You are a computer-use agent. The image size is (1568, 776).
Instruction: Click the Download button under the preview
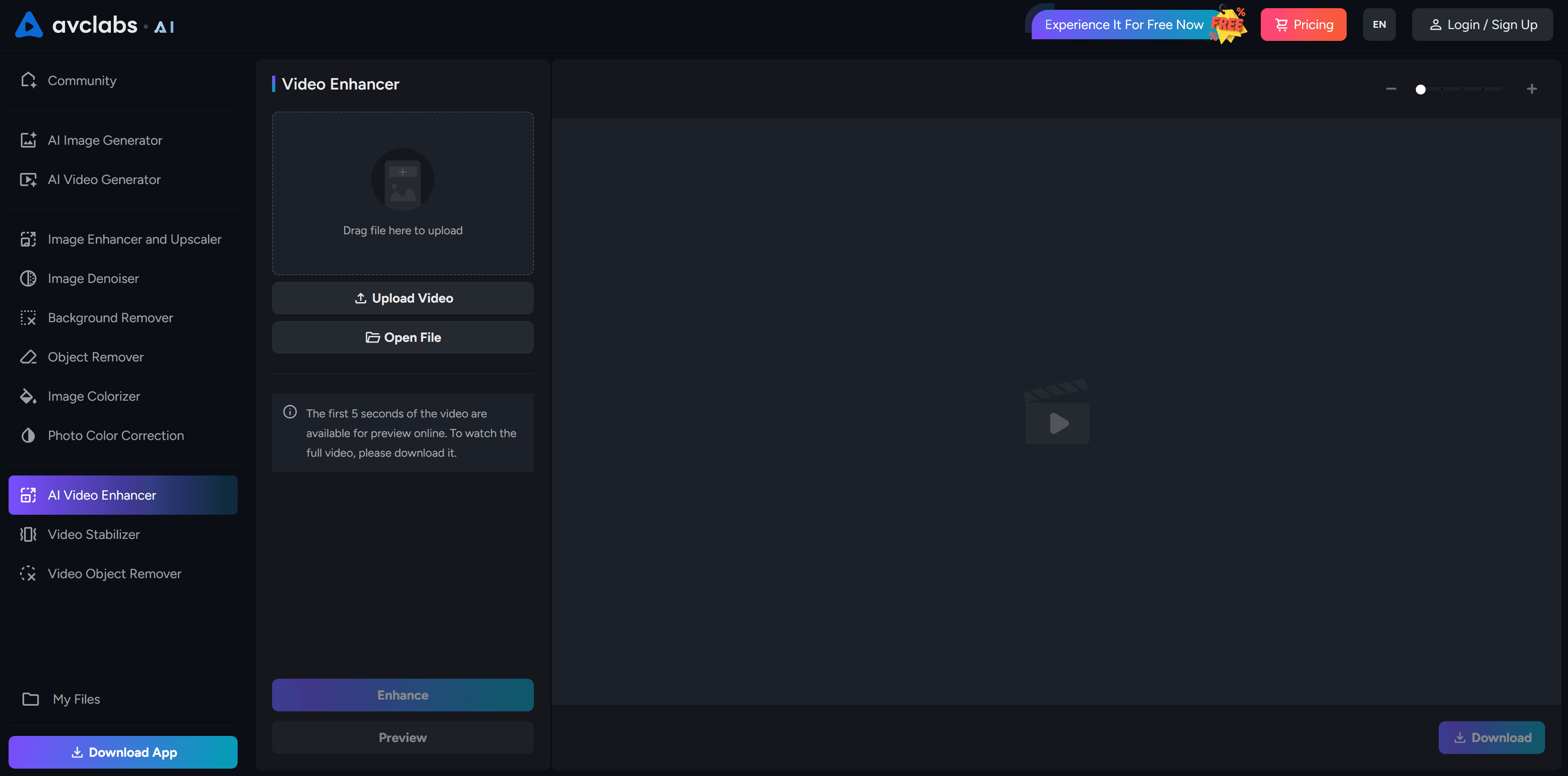pos(1492,738)
